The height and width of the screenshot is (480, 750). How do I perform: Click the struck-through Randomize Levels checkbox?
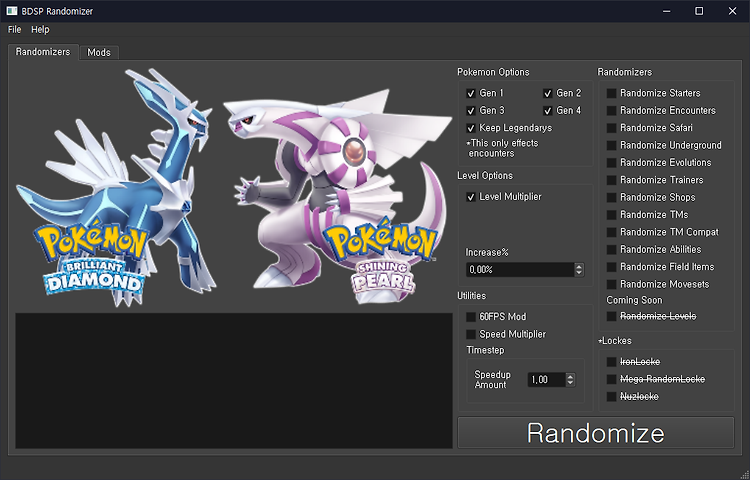[x=611, y=316]
